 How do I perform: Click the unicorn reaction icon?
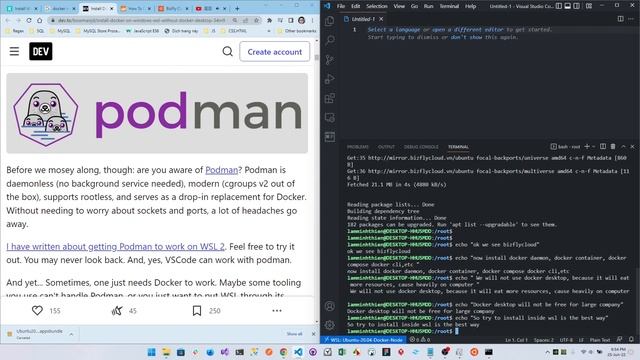tap(117, 311)
